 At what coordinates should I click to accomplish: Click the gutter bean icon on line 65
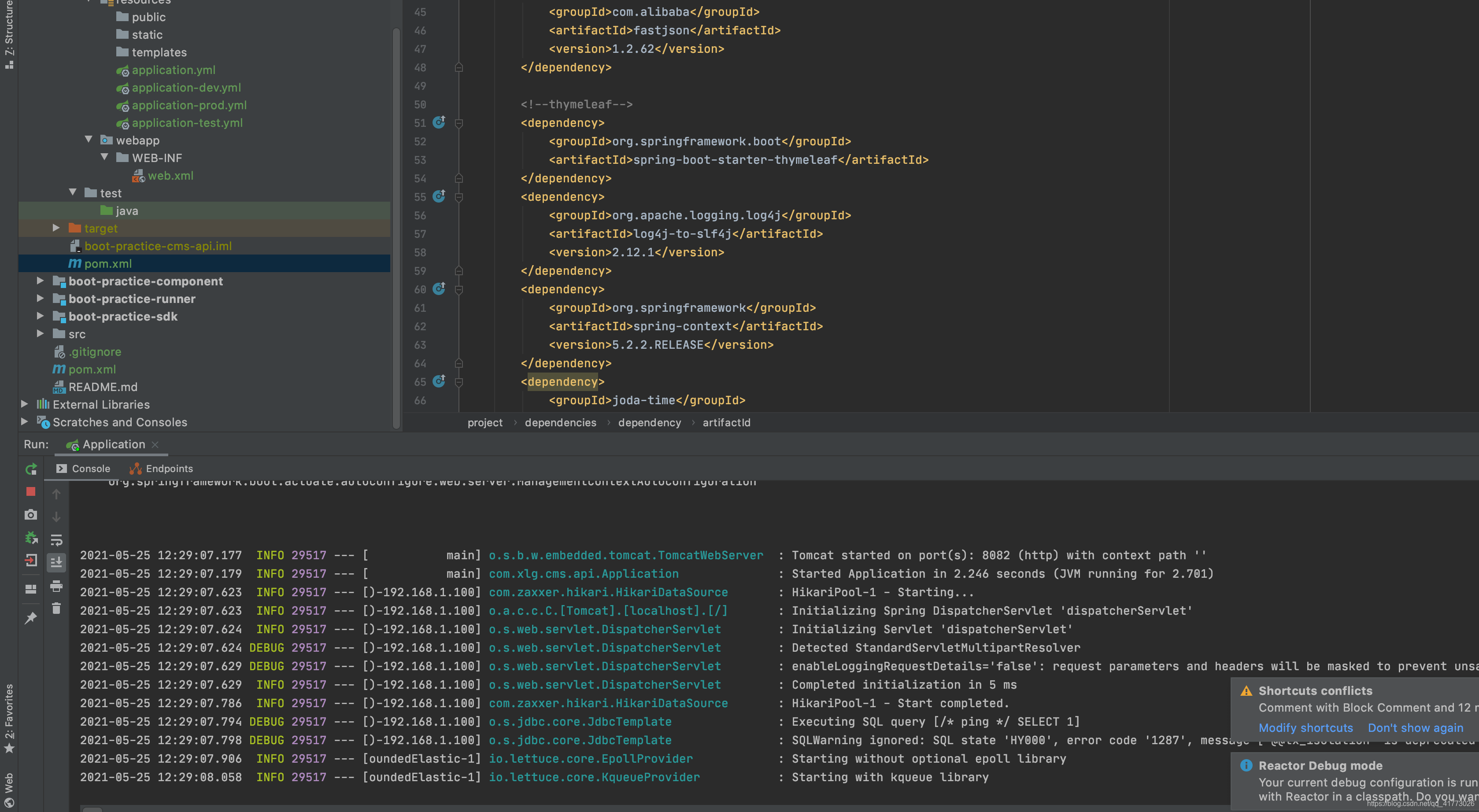click(x=439, y=381)
